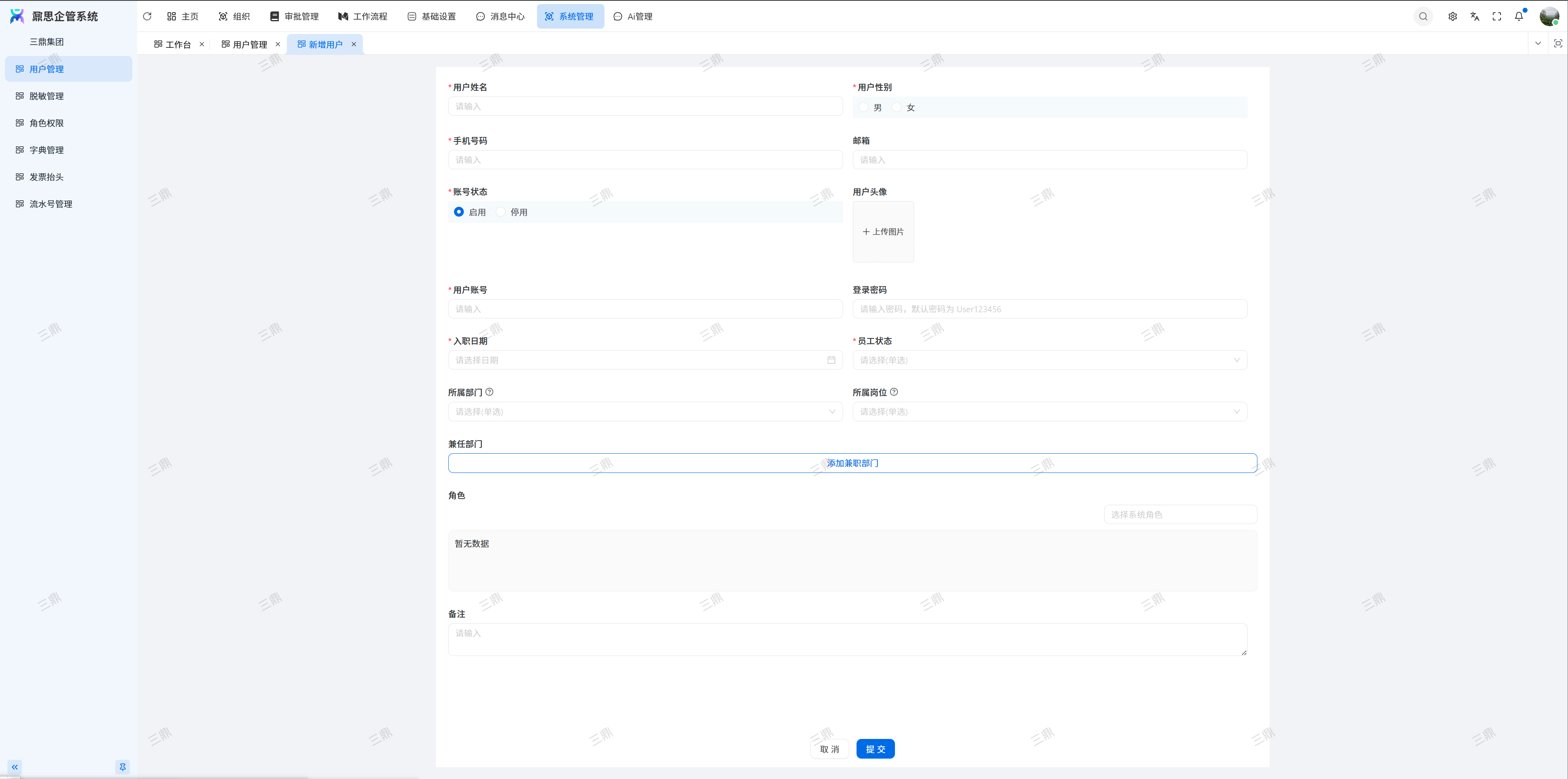
Task: Click the language translation icon
Action: point(1474,16)
